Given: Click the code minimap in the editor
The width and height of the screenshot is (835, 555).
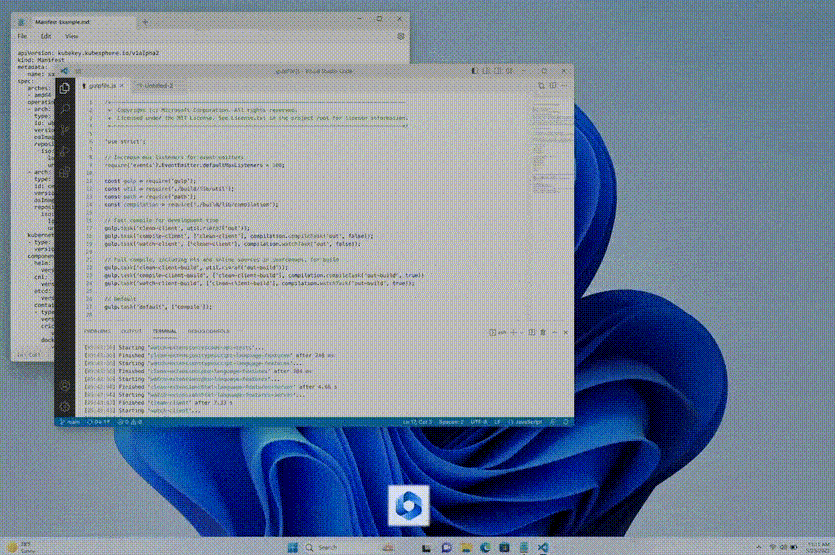Looking at the screenshot, I should [552, 149].
